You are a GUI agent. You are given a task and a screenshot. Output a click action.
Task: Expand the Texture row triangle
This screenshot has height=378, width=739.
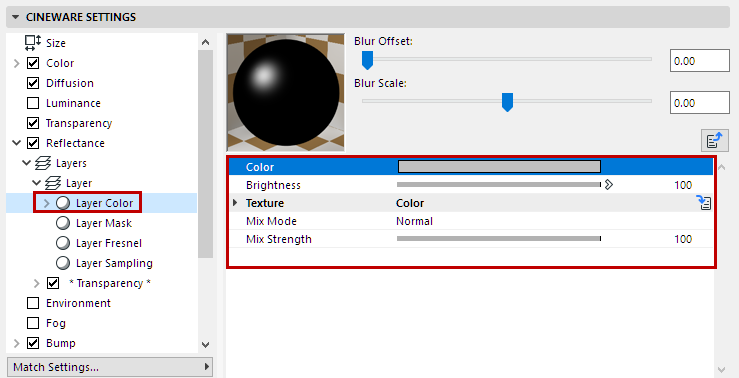235,203
